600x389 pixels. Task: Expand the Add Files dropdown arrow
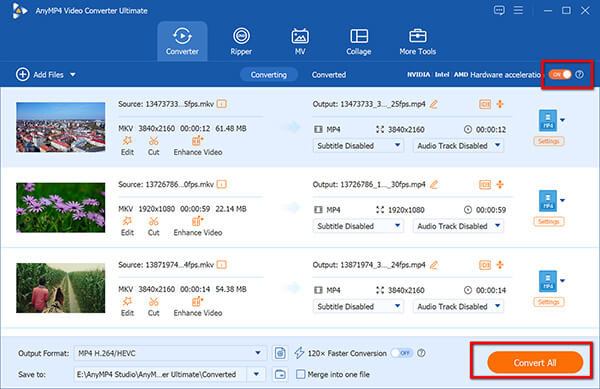coord(73,75)
